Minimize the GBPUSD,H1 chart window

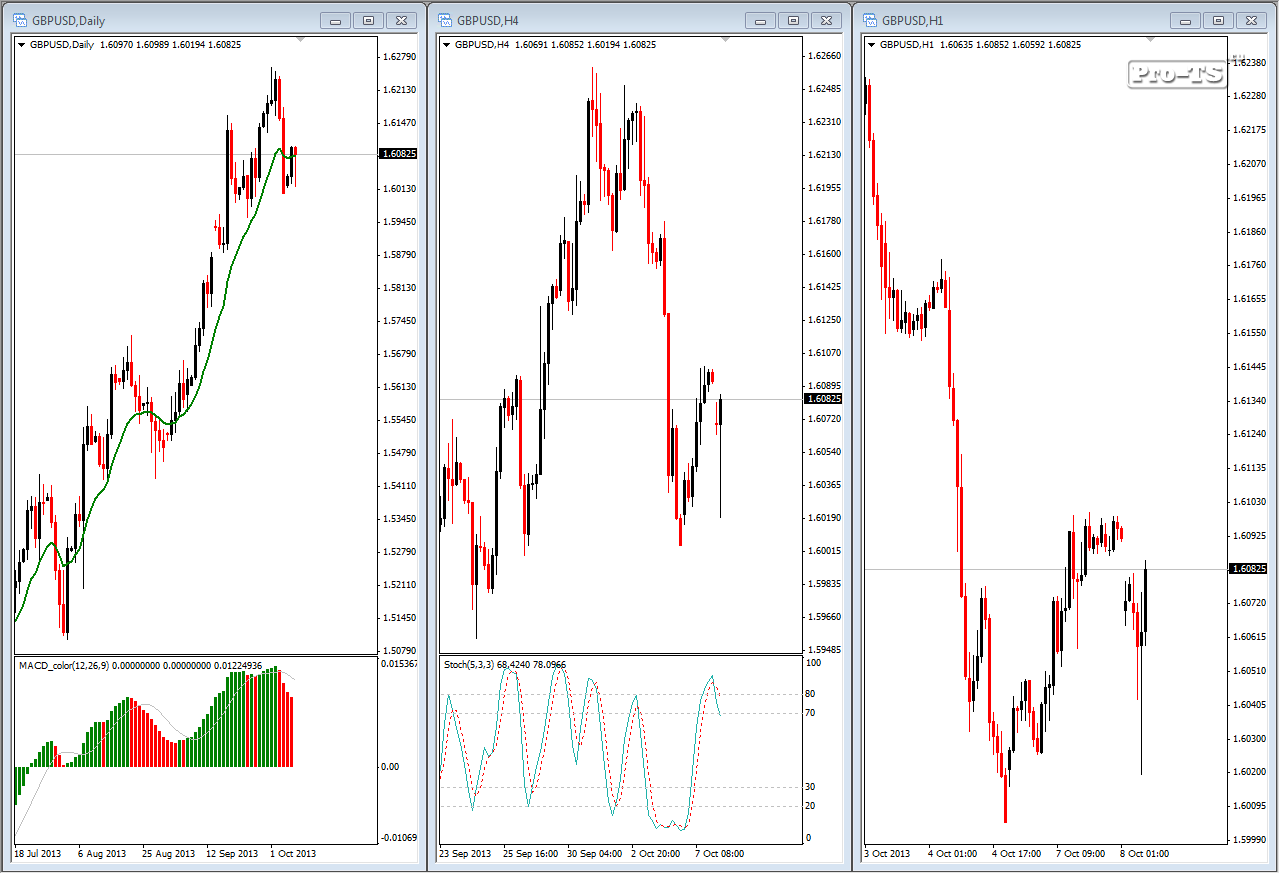click(x=1185, y=20)
